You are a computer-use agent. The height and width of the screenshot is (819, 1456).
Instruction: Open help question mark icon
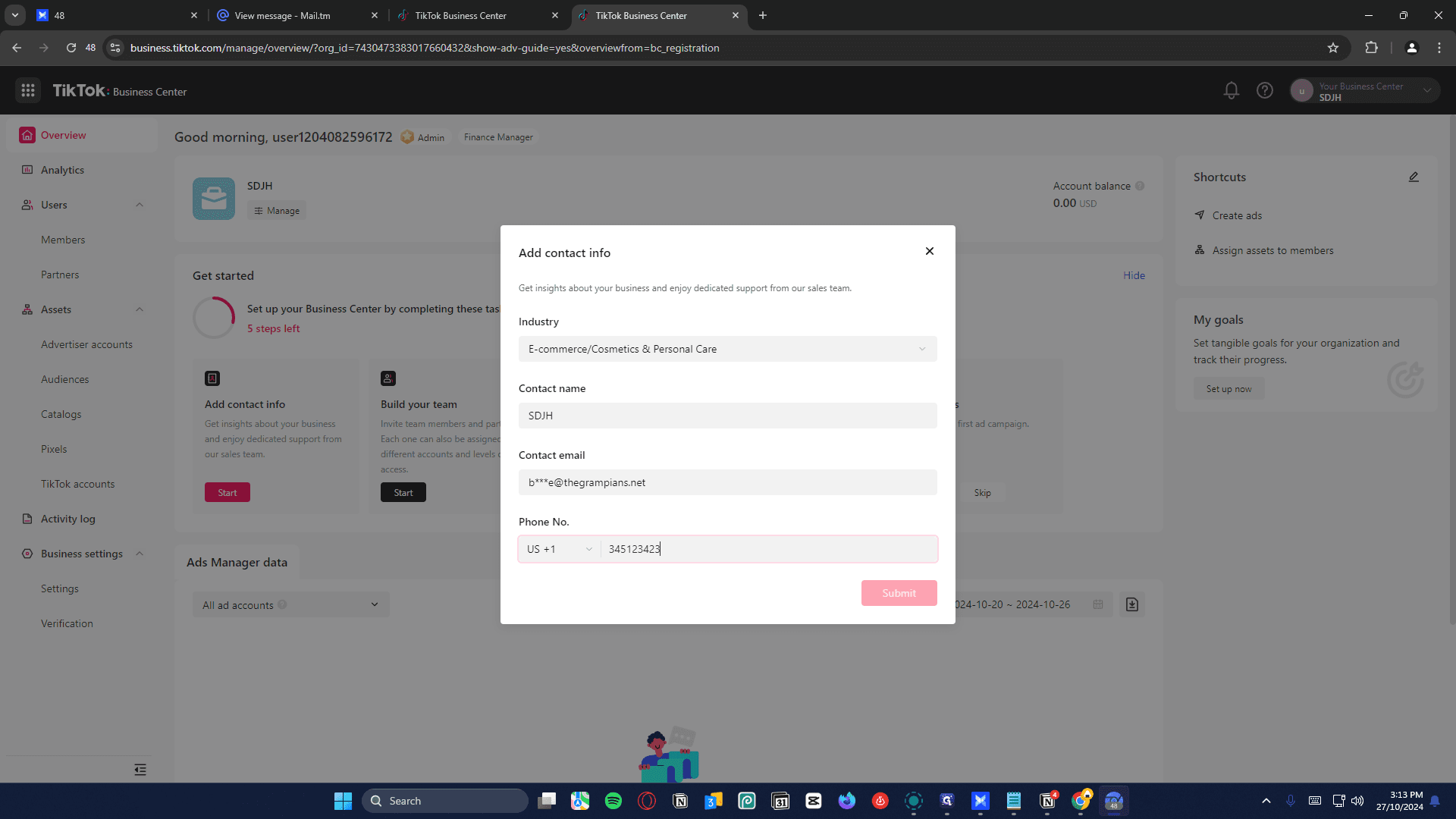[1265, 91]
